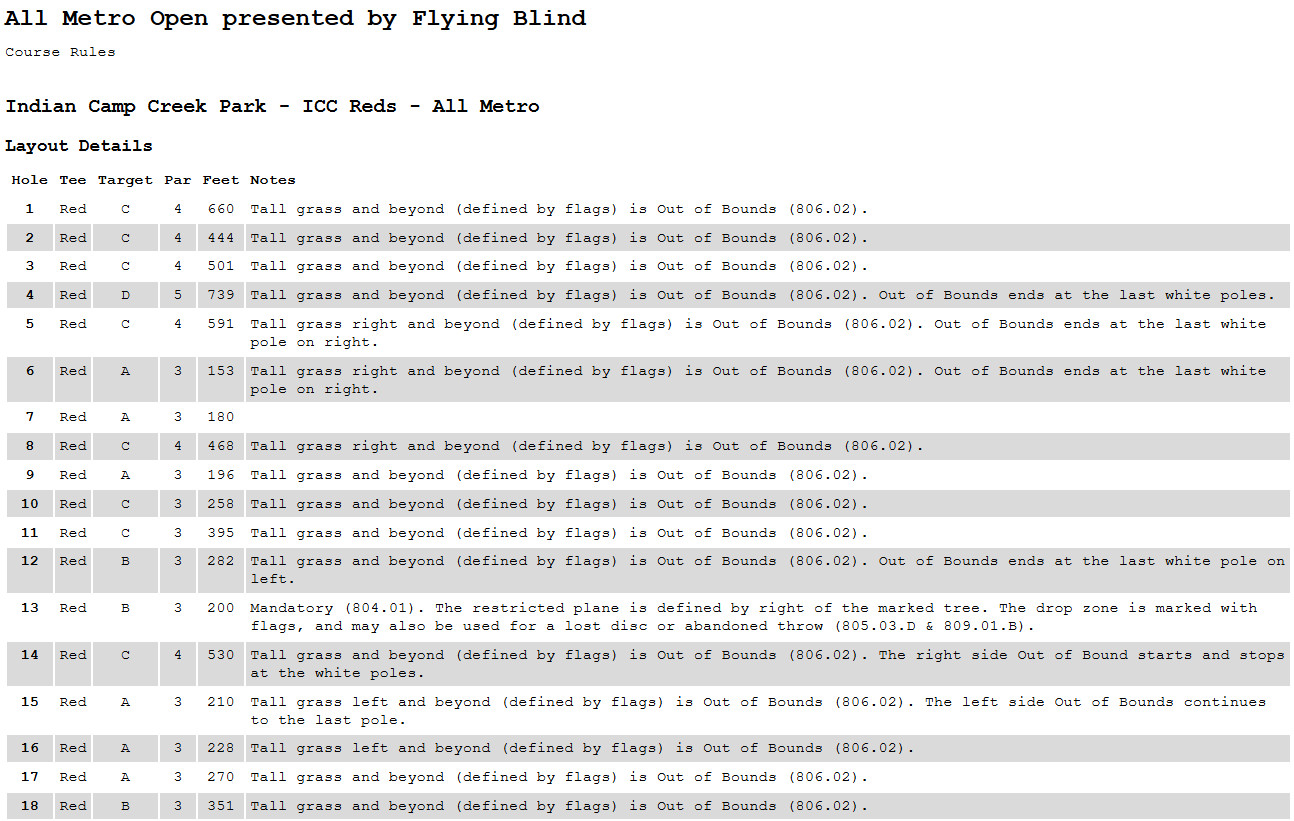Click the Tee column header

coord(73,180)
